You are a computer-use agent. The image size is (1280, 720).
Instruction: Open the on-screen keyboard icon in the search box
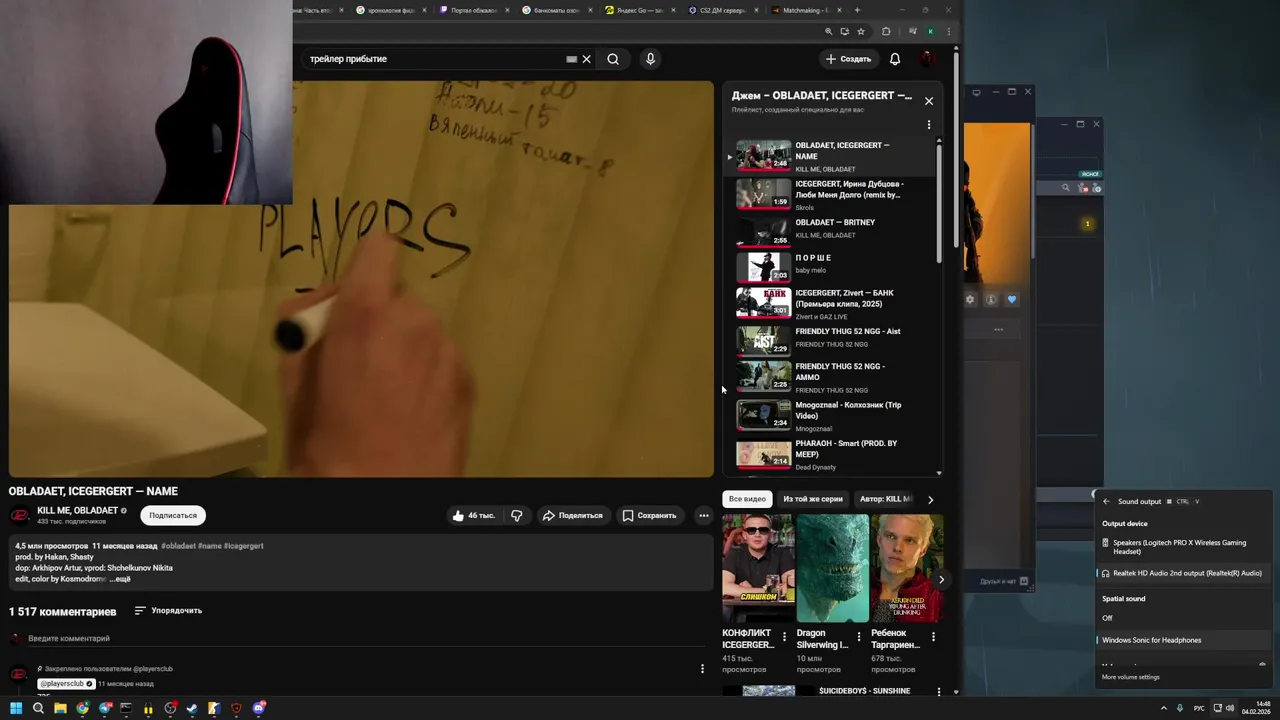click(x=571, y=59)
